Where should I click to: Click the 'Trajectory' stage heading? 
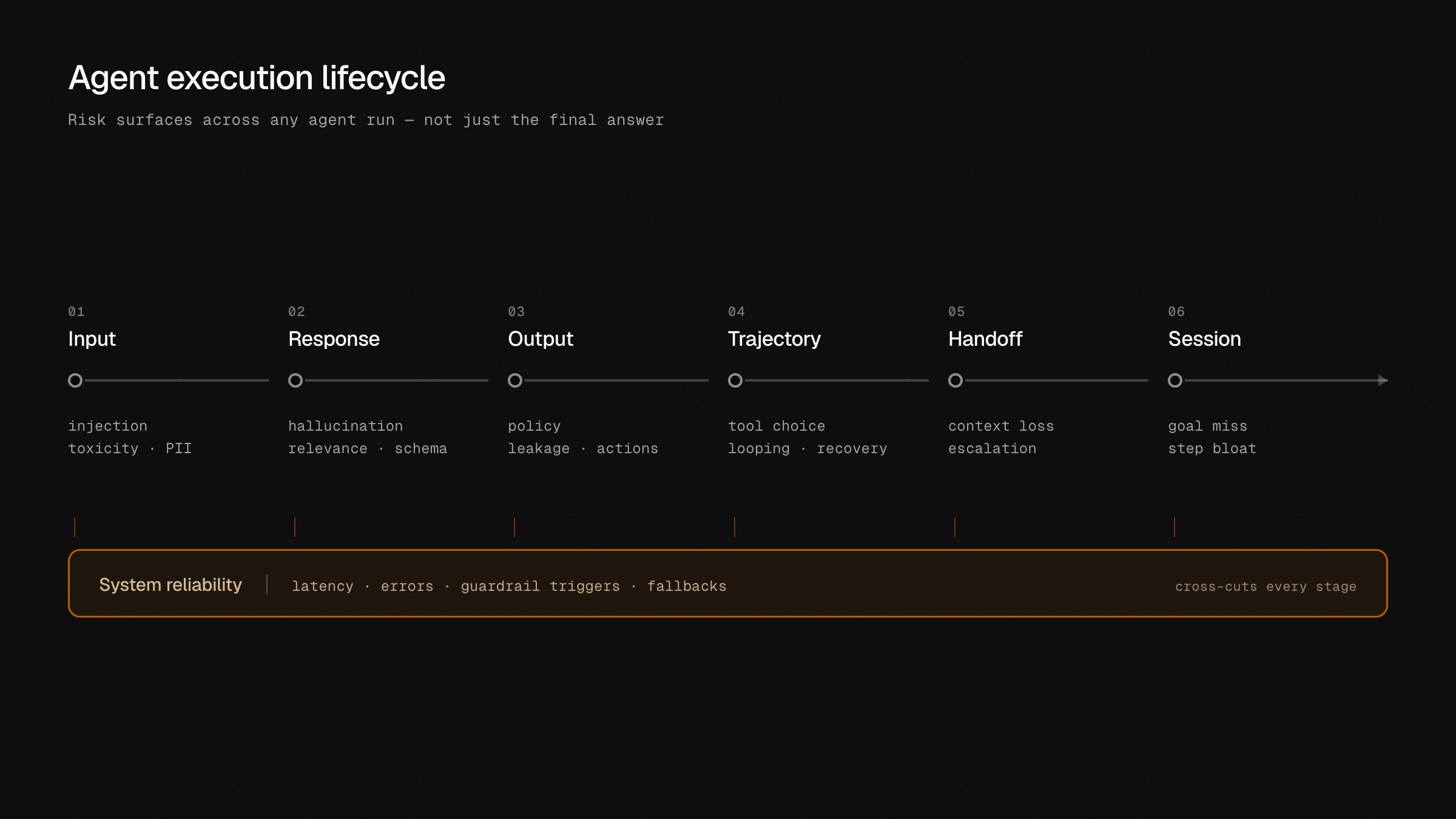tap(774, 339)
